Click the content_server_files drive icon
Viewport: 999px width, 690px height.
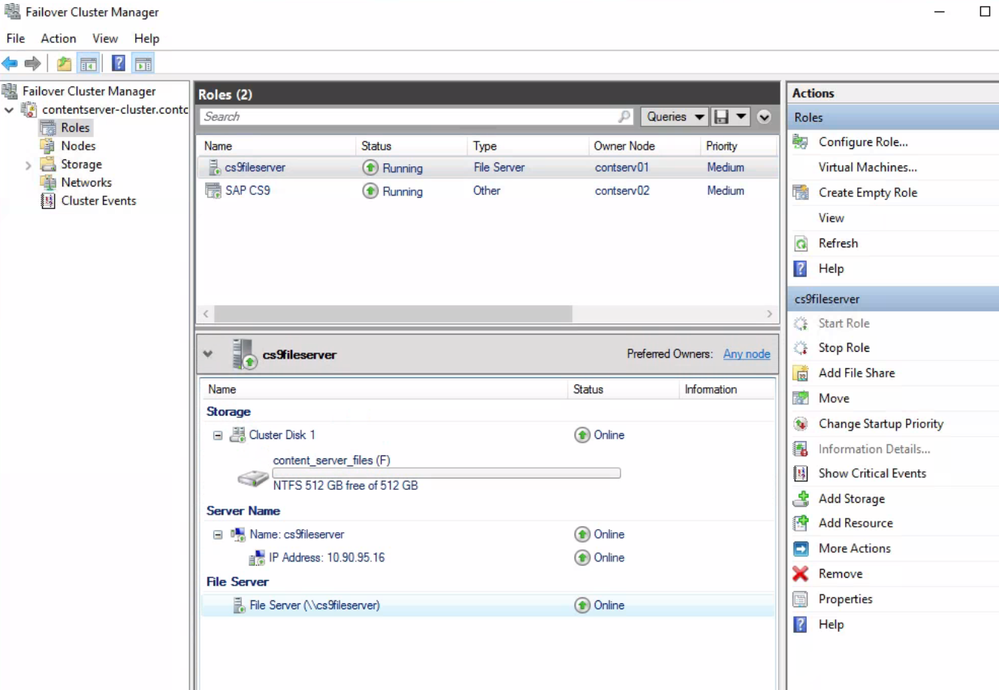[253, 478]
